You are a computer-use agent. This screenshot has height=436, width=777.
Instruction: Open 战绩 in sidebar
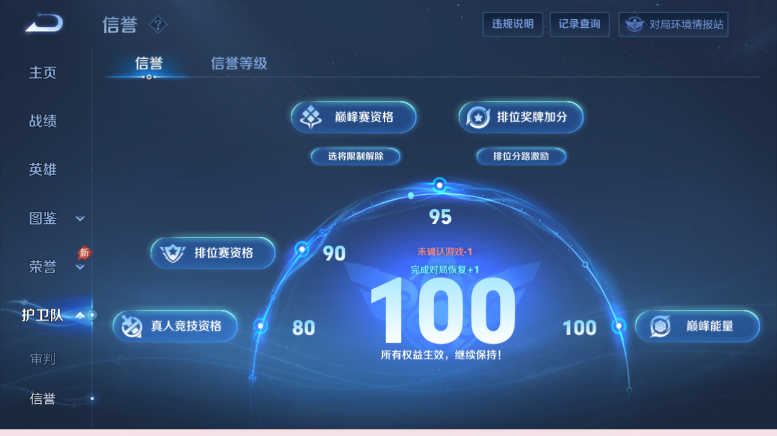point(43,121)
